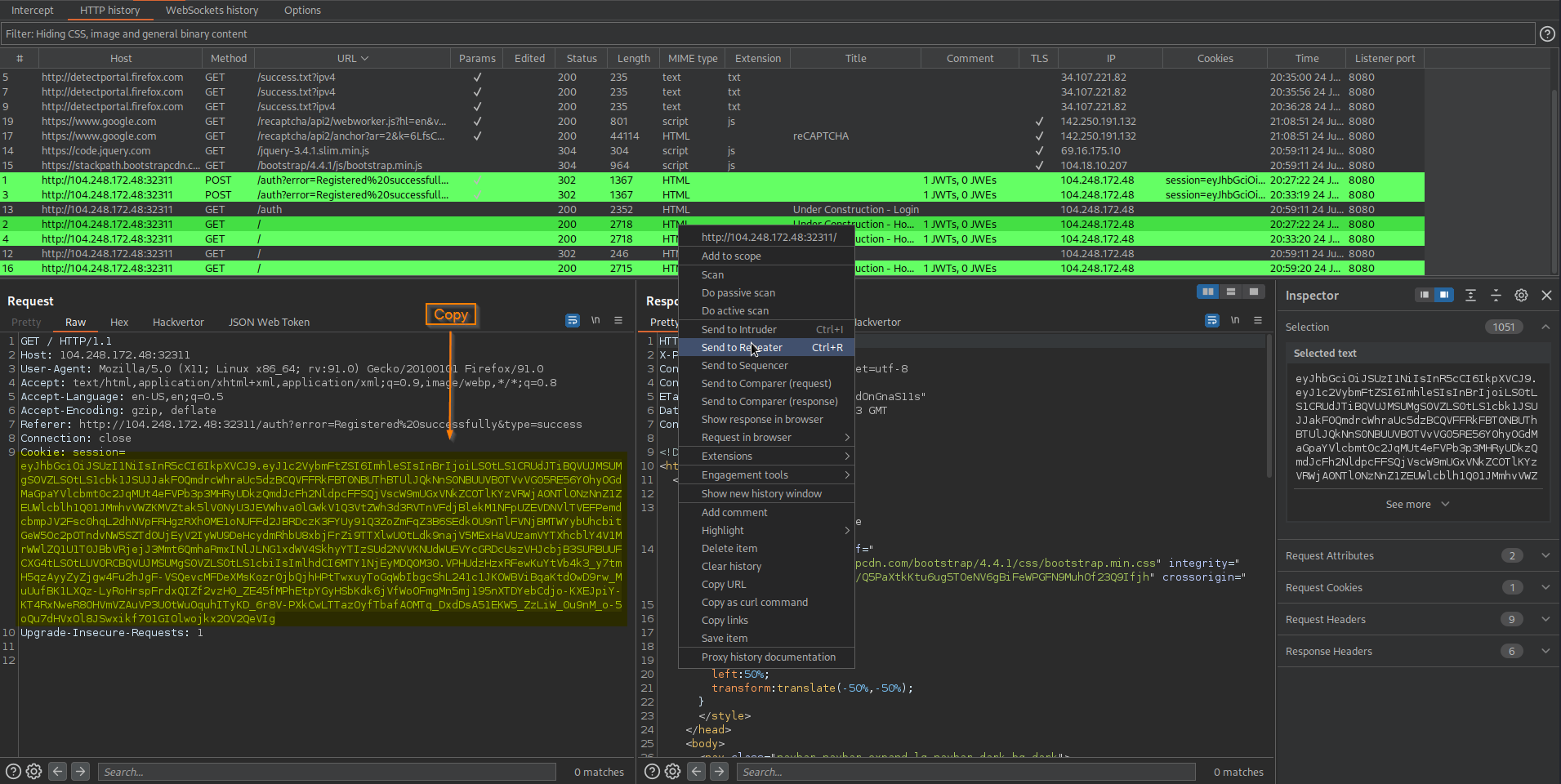Viewport: 1561px width, 784px height.
Task: Open Response editor hamburger menu
Action: 1258,320
